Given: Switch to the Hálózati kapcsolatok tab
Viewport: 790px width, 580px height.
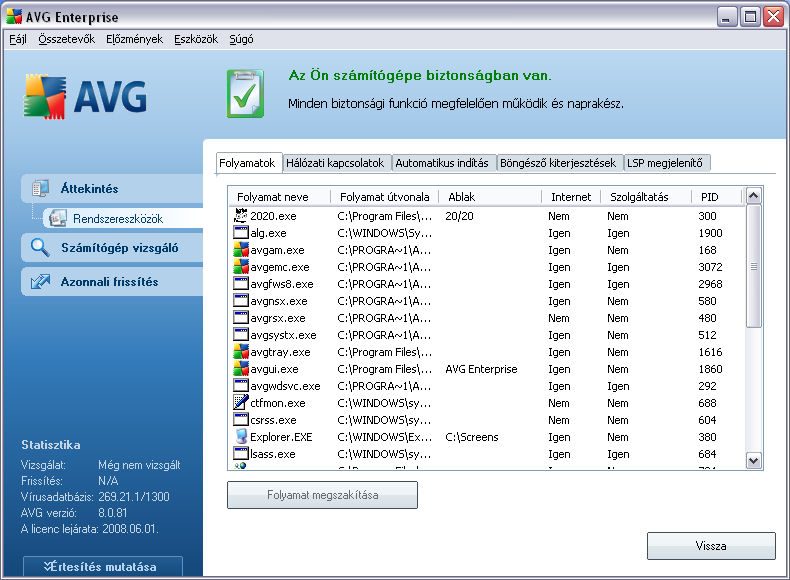Looking at the screenshot, I should tap(337, 163).
